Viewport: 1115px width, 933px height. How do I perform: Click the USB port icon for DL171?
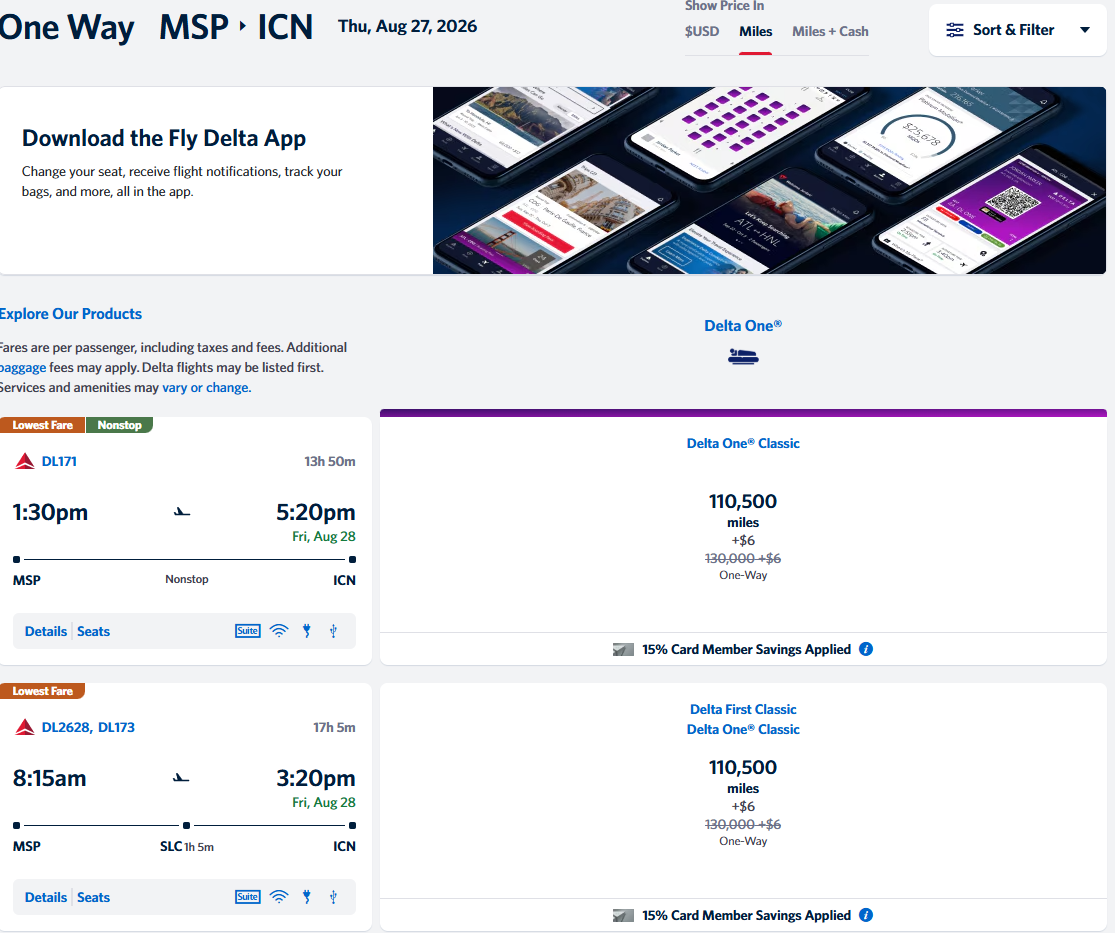(x=333, y=631)
